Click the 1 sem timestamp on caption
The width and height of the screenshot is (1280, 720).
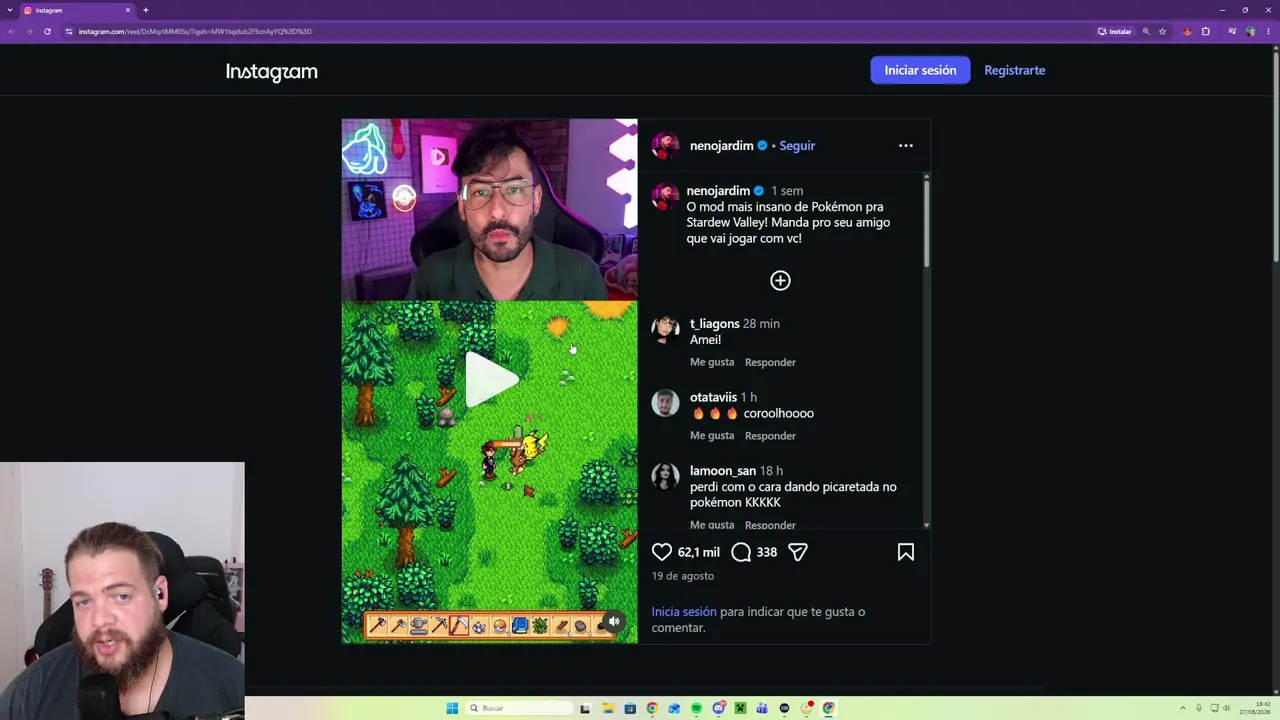[787, 191]
